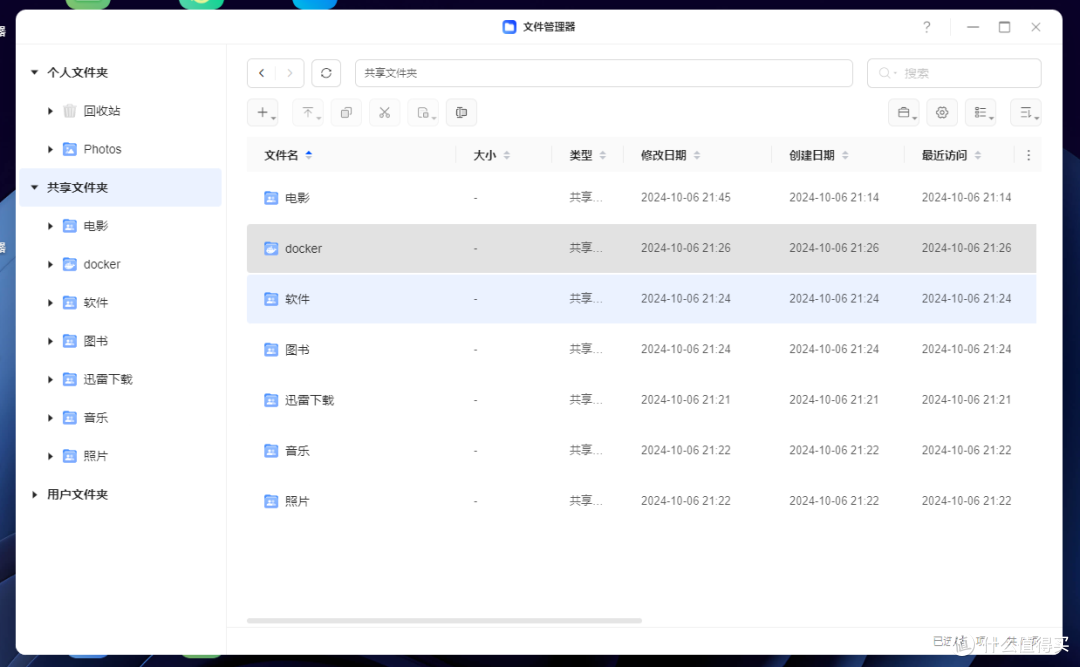Collapse the 个人文件夹 tree section
This screenshot has width=1080, height=667.
click(x=34, y=72)
